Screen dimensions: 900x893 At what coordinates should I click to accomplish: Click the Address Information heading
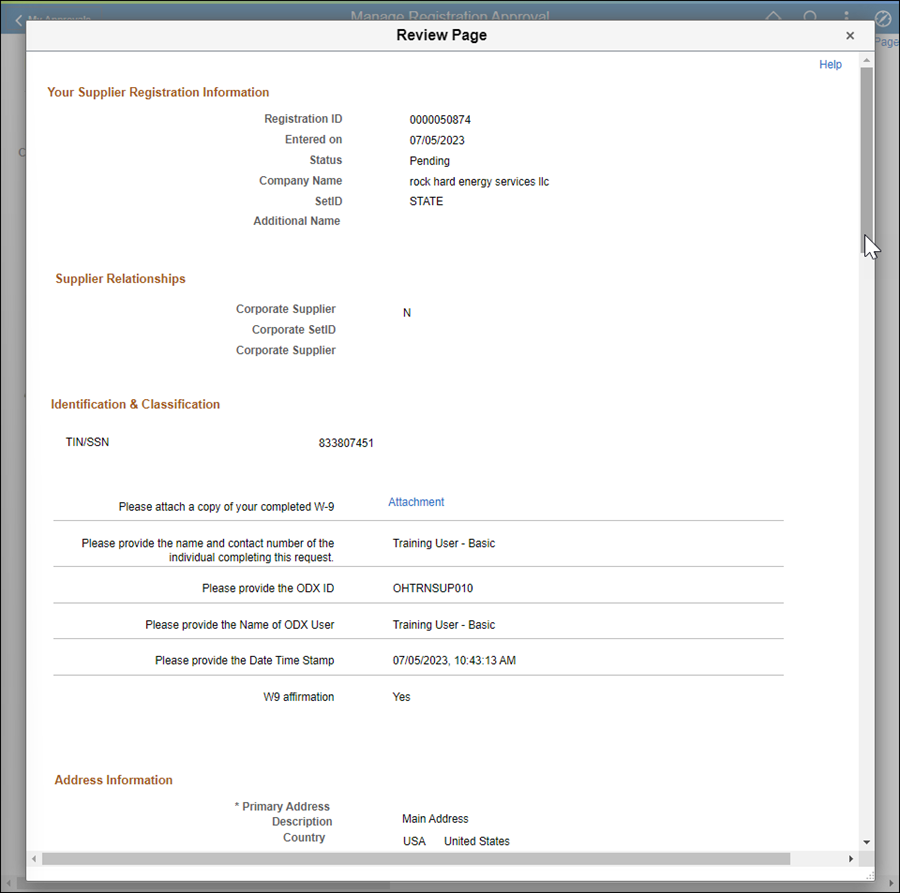coord(114,780)
